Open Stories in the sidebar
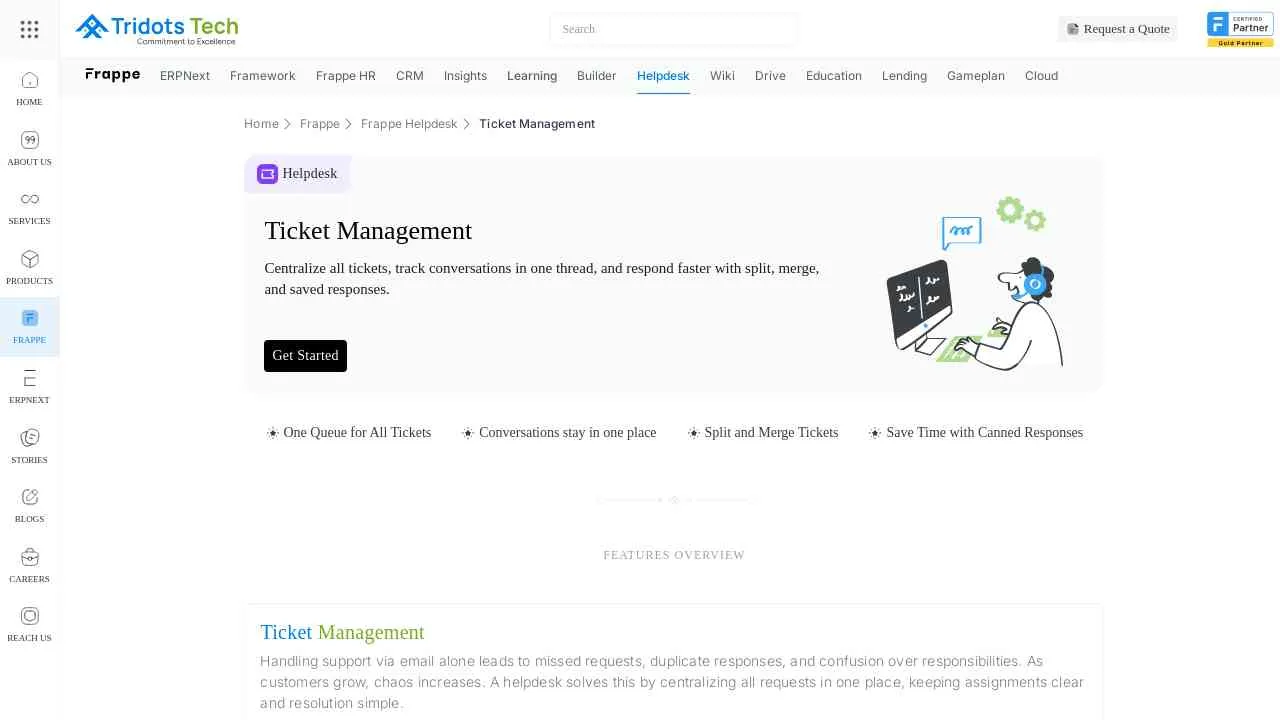Viewport: 1280px width, 720px height. [x=29, y=446]
